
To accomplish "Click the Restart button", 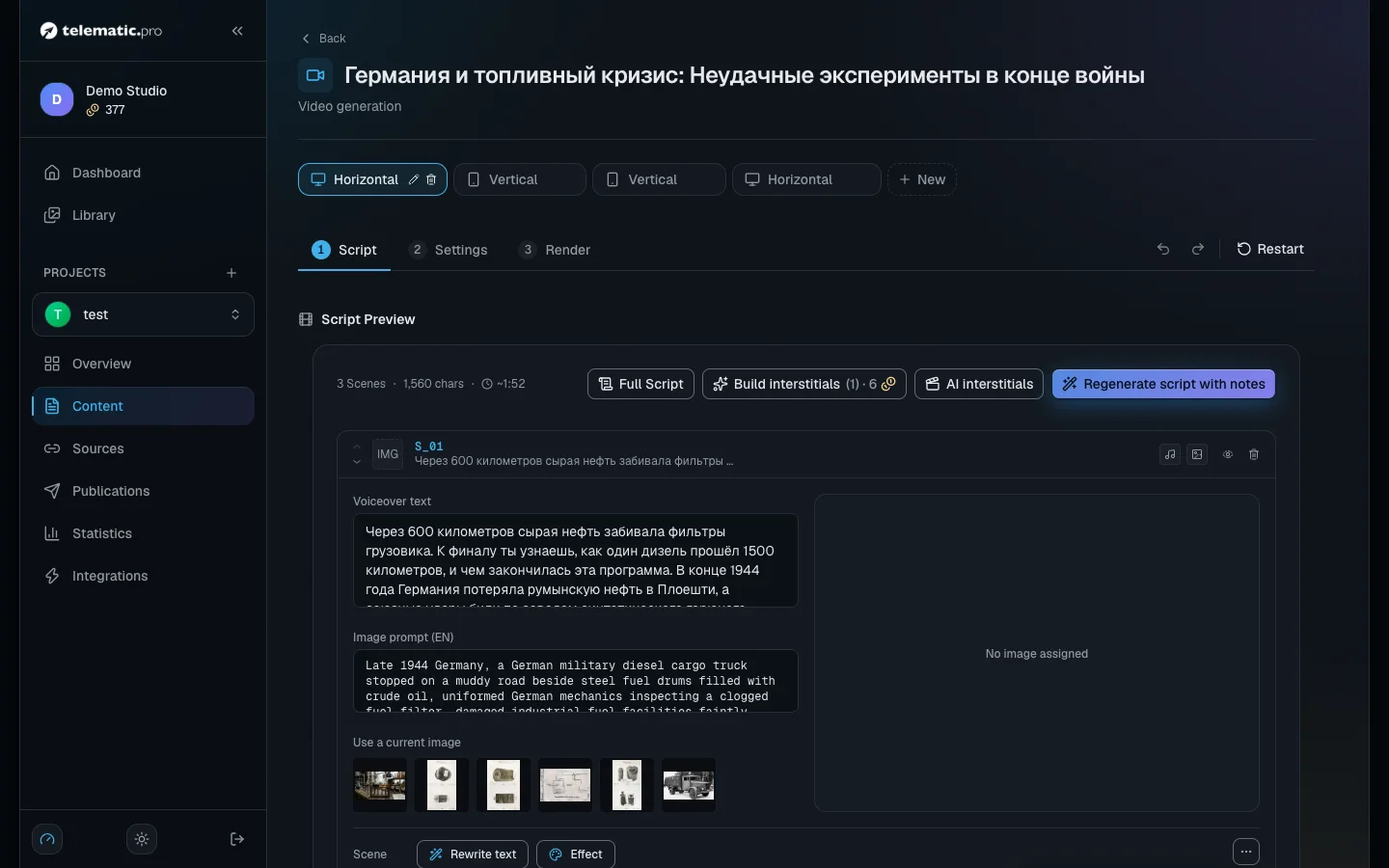I will click(1270, 249).
